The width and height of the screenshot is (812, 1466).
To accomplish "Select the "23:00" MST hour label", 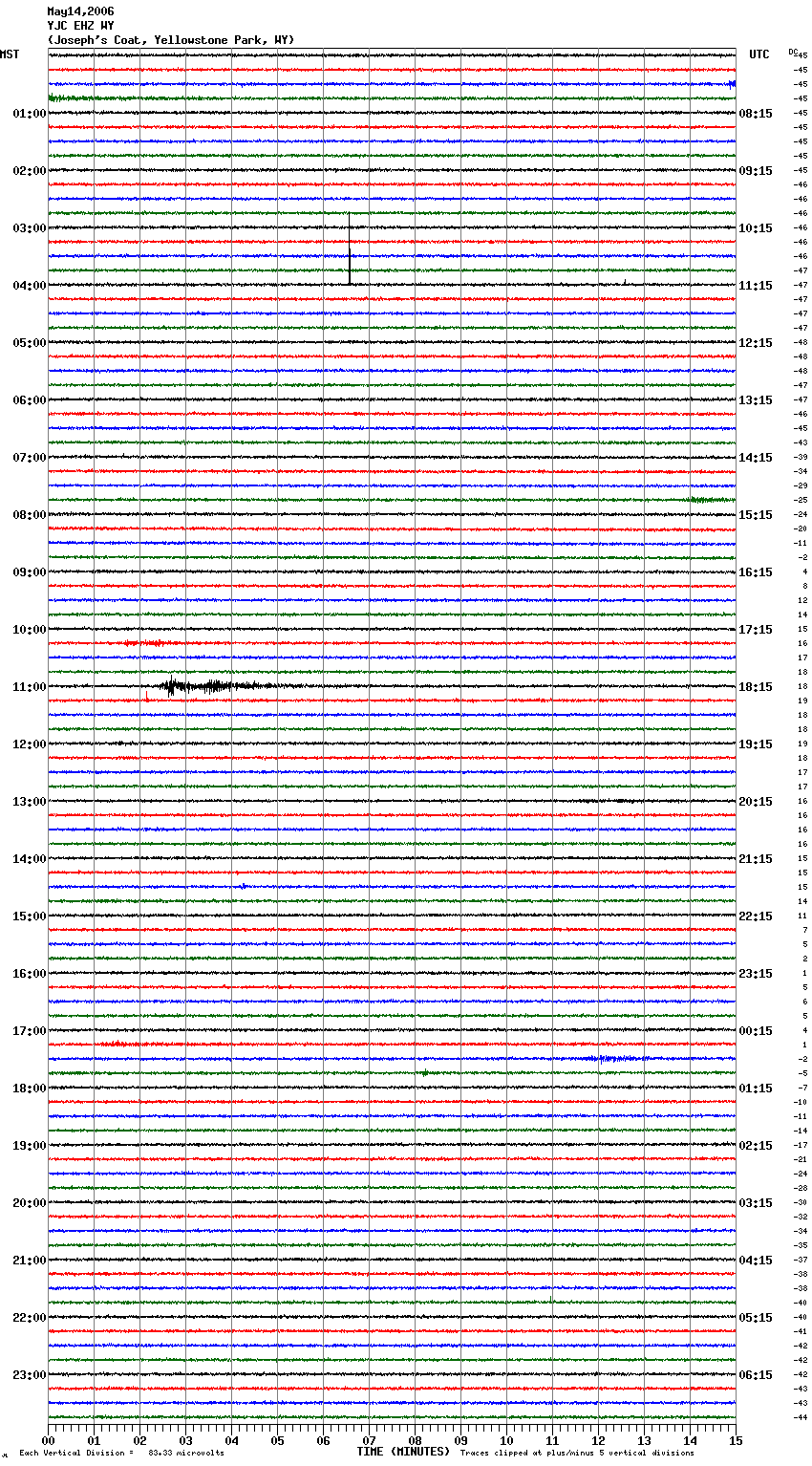I will coord(30,1375).
